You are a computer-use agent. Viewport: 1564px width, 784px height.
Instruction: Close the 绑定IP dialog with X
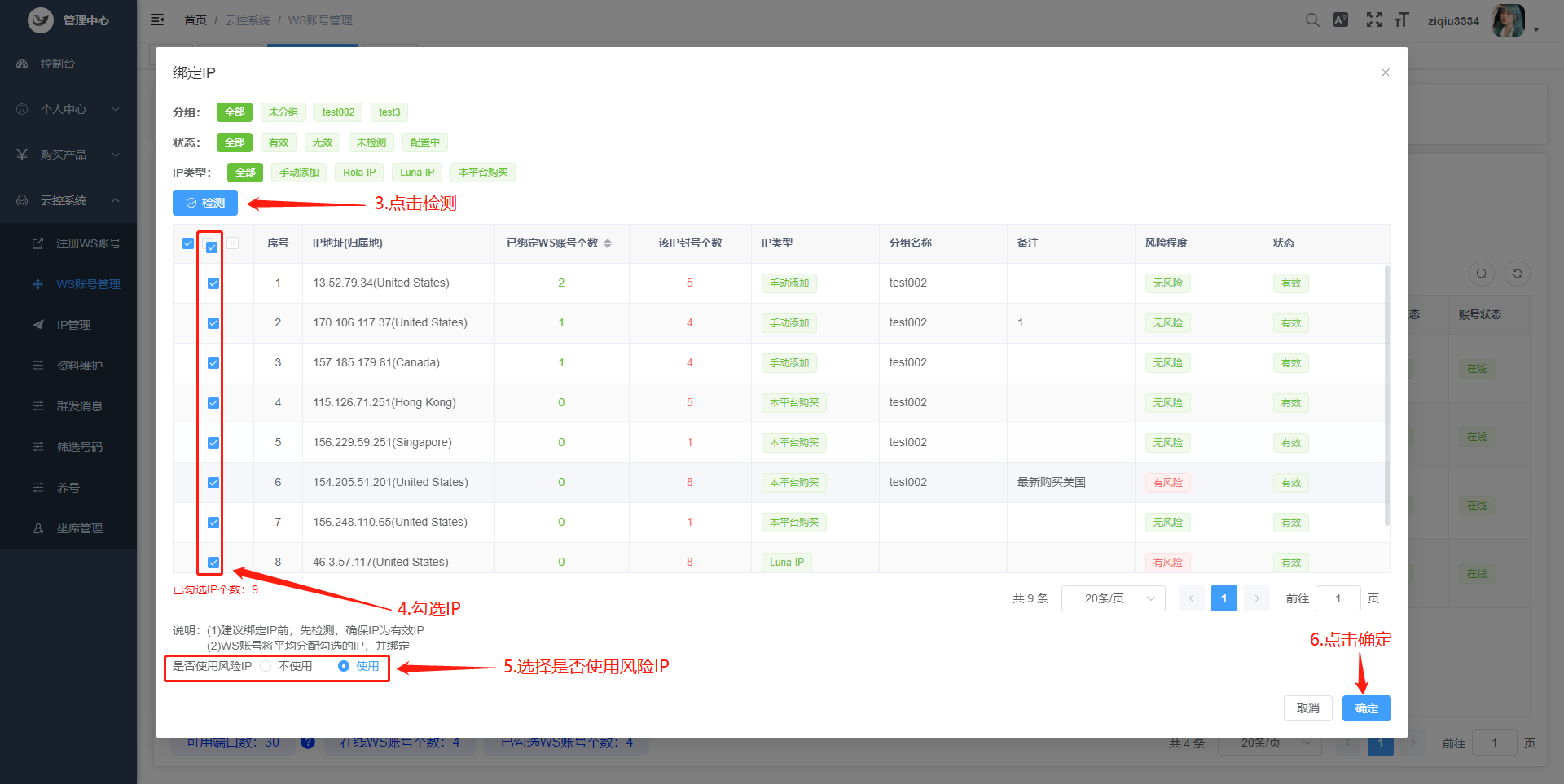click(x=1385, y=73)
